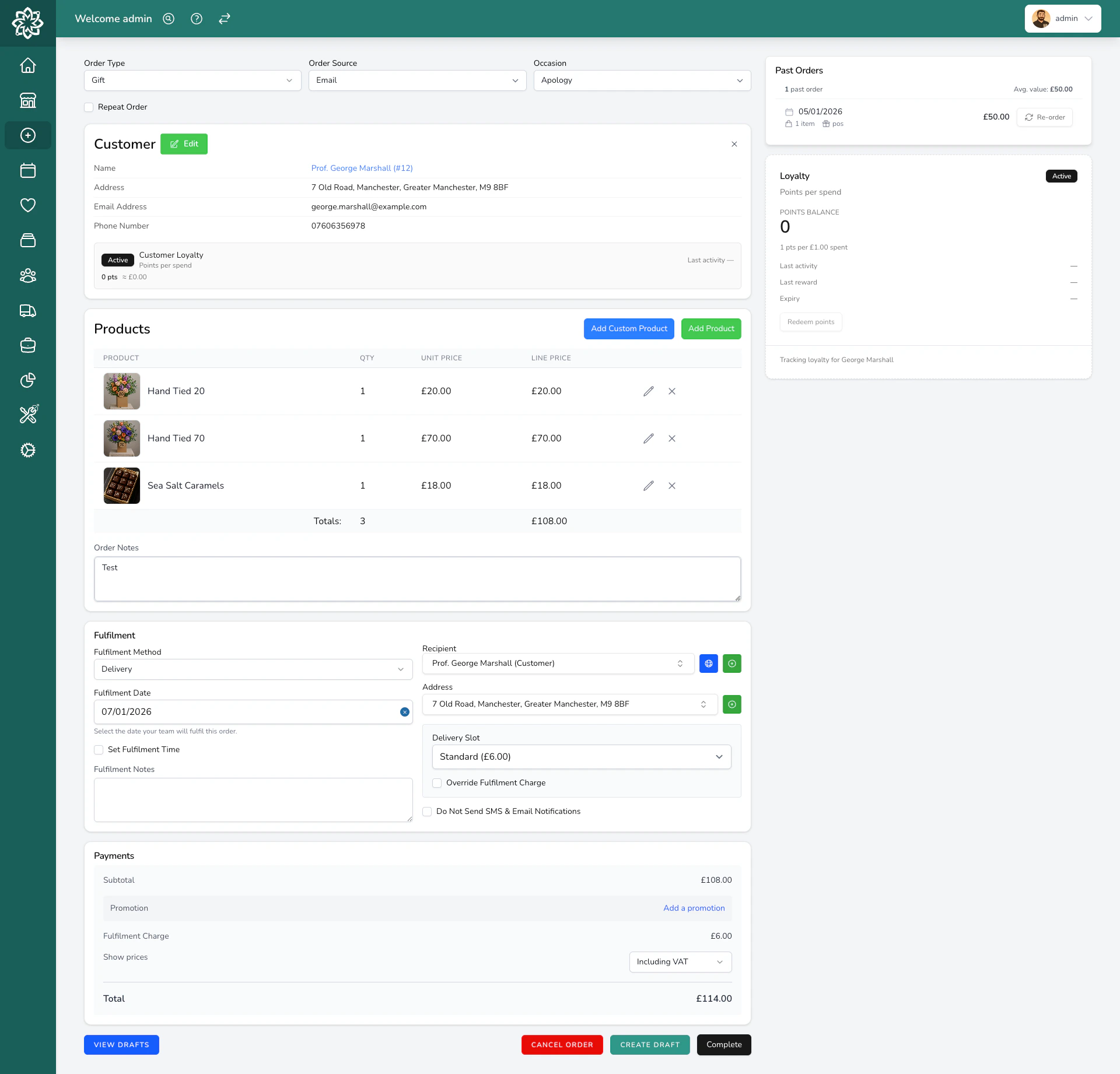This screenshot has height=1074, width=1120.
Task: Open the home dashboard sidebar icon
Action: [27, 65]
